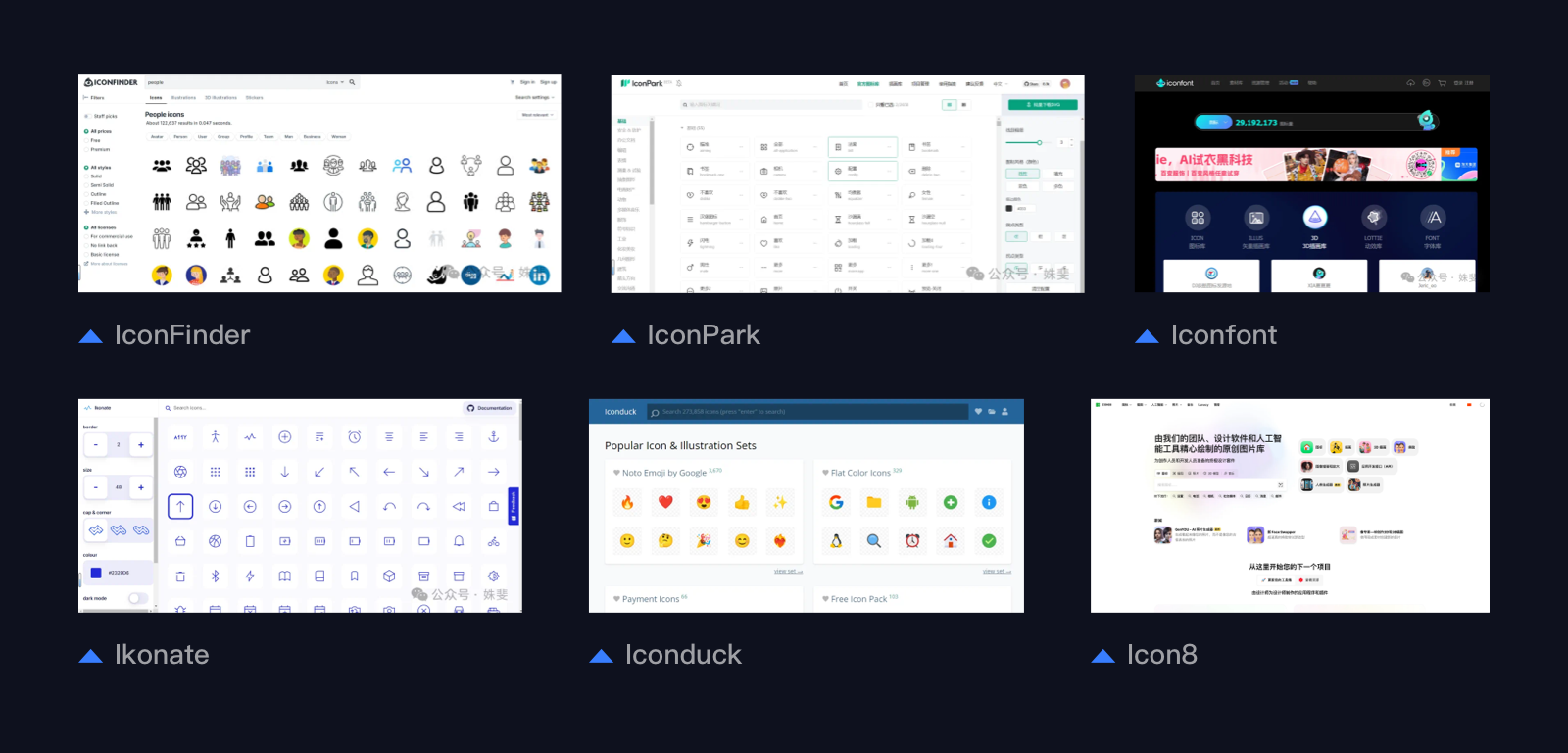Select the LOTTIE category in Iconfont
This screenshot has height=753, width=1568.
(1373, 225)
